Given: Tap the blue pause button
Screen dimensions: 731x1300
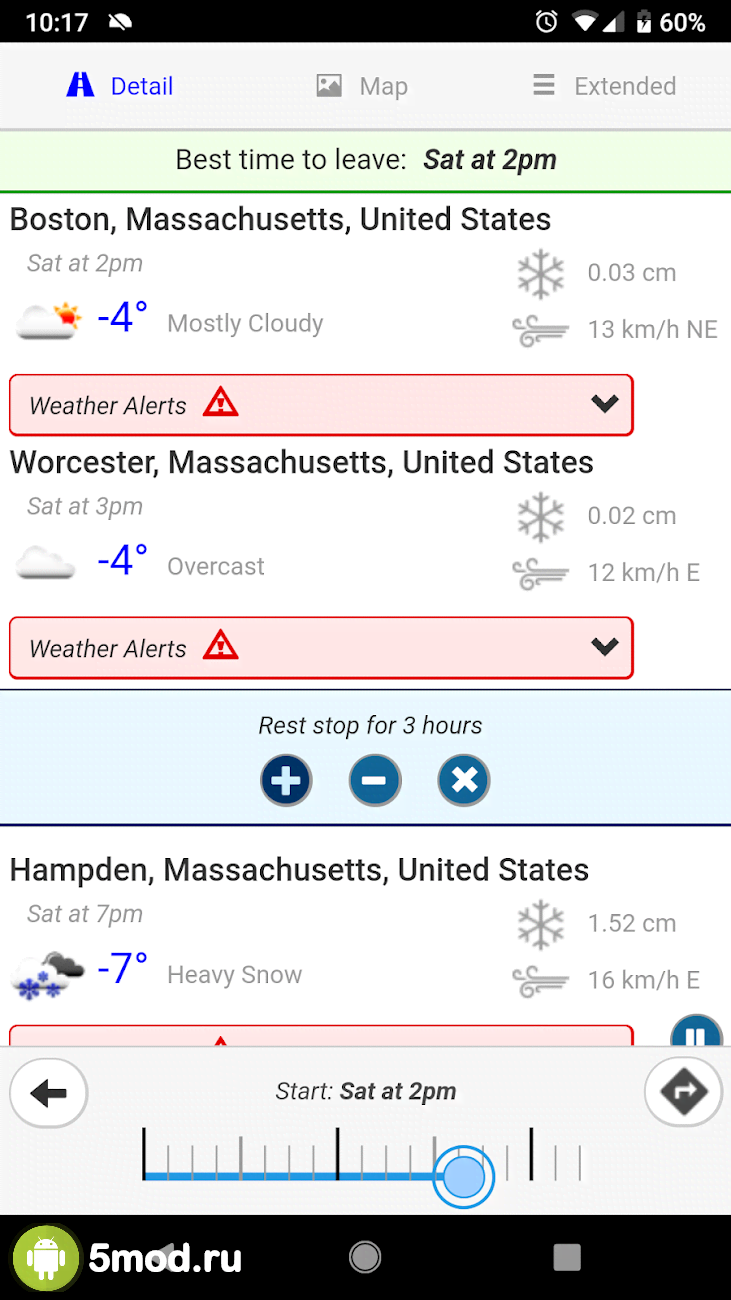Looking at the screenshot, I should (x=694, y=1035).
